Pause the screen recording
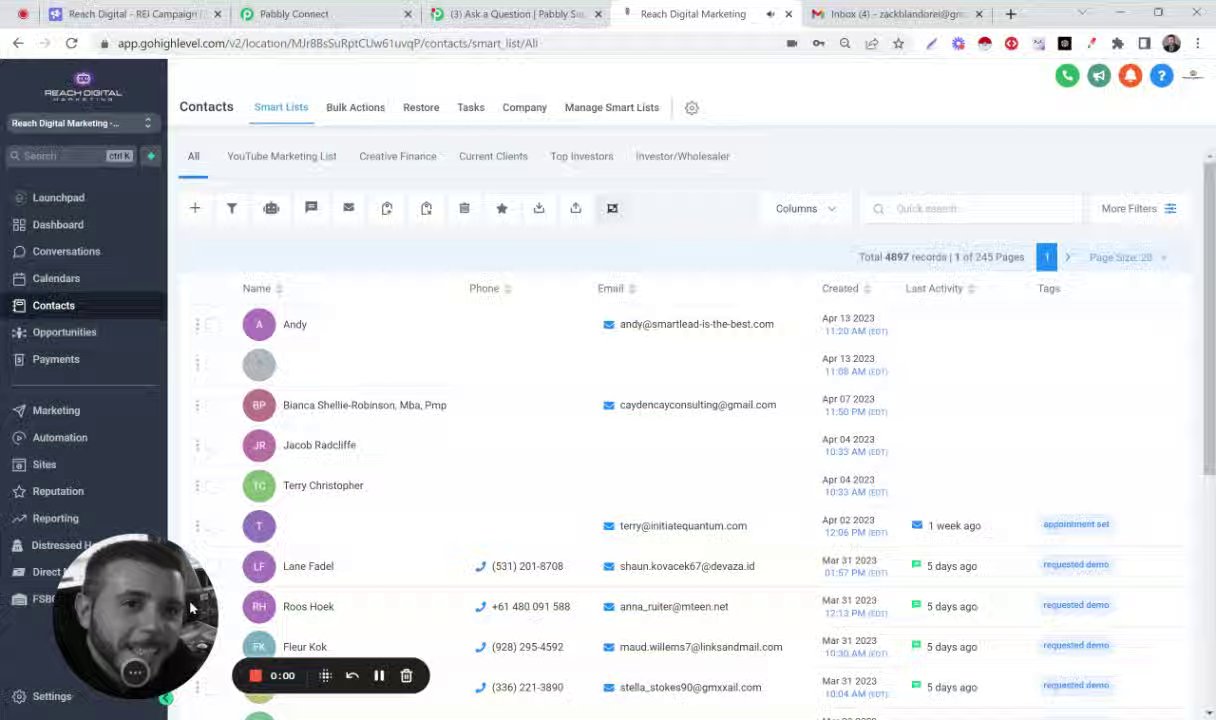The height and width of the screenshot is (720, 1216). pyautogui.click(x=379, y=676)
